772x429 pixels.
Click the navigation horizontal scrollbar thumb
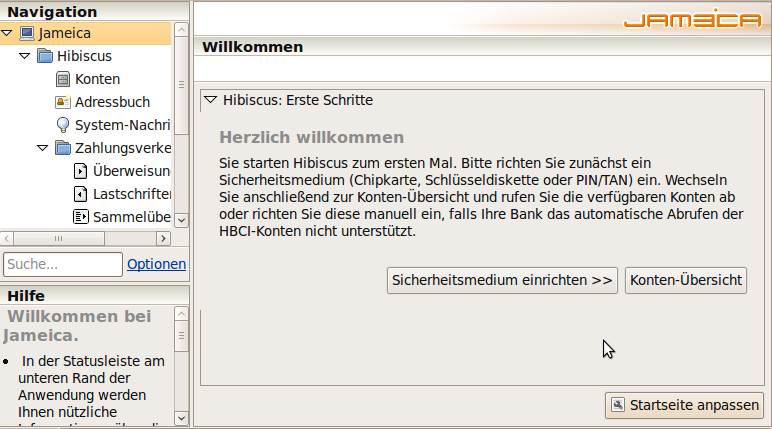click(x=59, y=238)
